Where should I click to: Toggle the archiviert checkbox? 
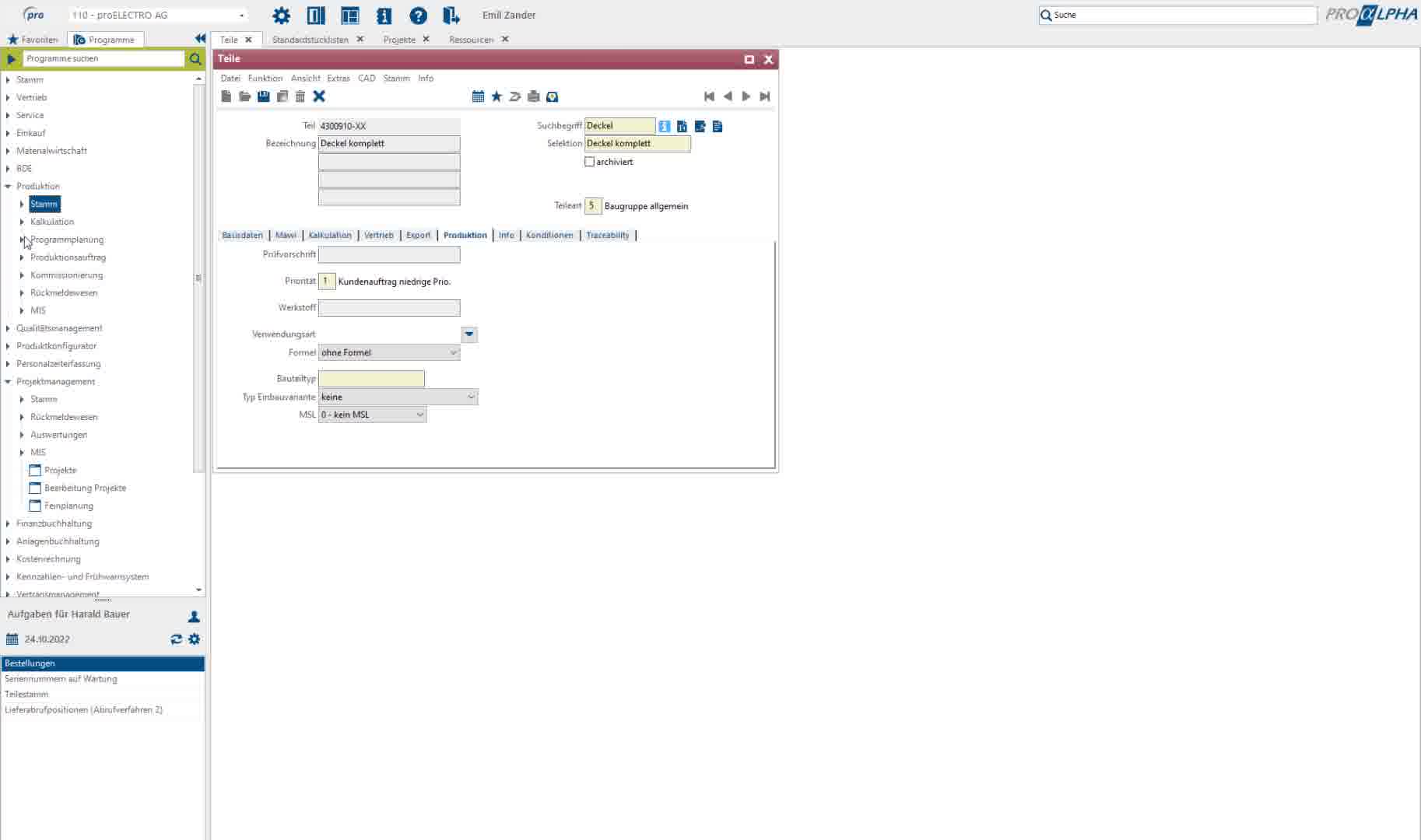(589, 162)
